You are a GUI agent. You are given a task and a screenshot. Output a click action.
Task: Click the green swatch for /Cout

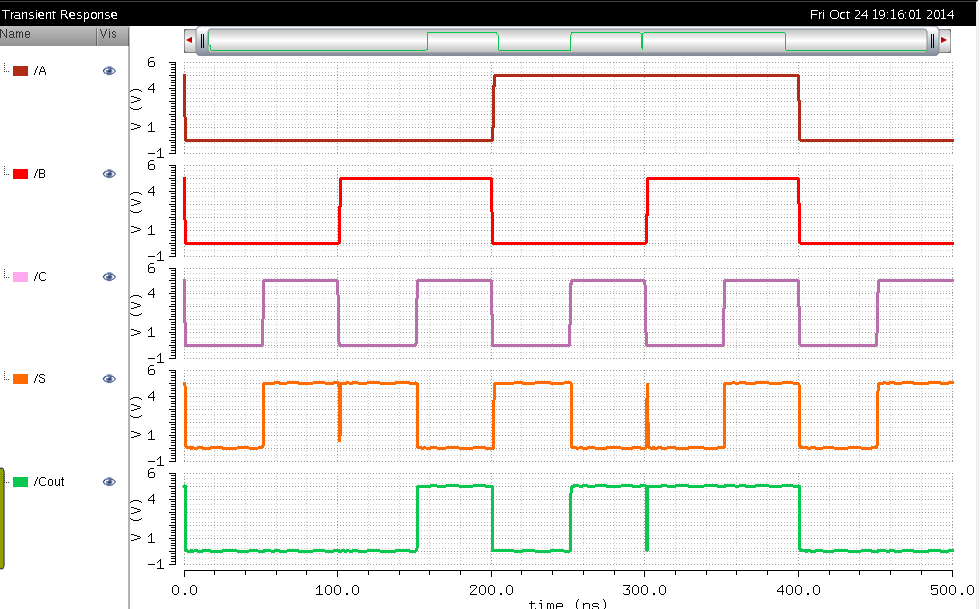(x=20, y=482)
